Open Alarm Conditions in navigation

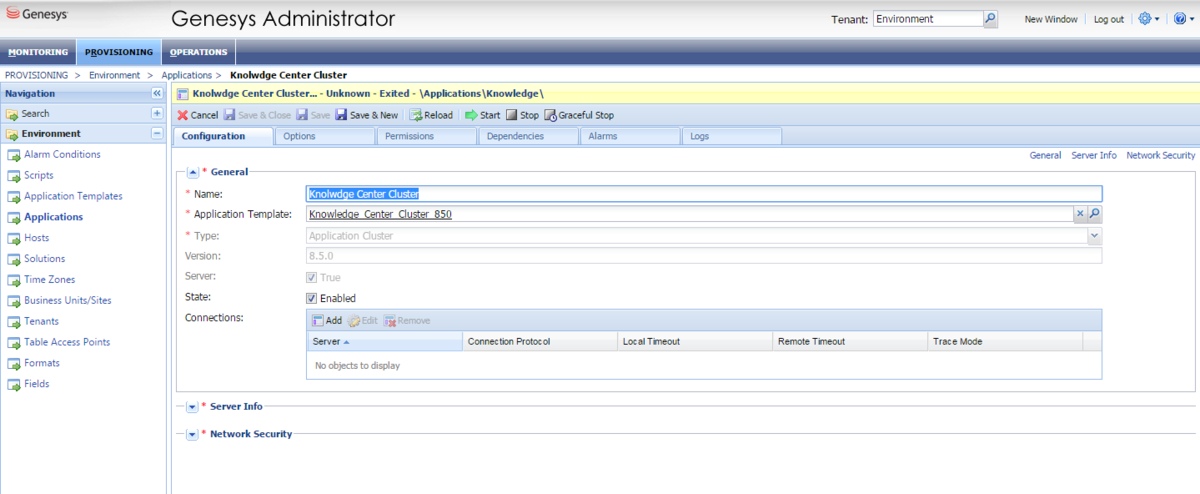click(x=62, y=154)
